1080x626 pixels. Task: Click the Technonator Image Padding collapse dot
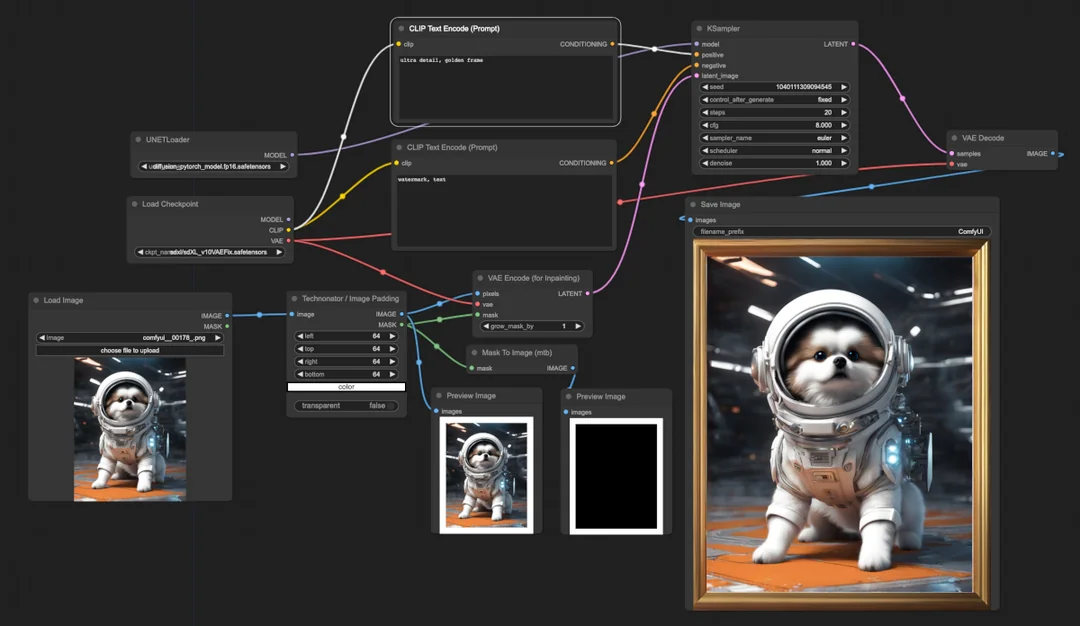click(x=295, y=298)
